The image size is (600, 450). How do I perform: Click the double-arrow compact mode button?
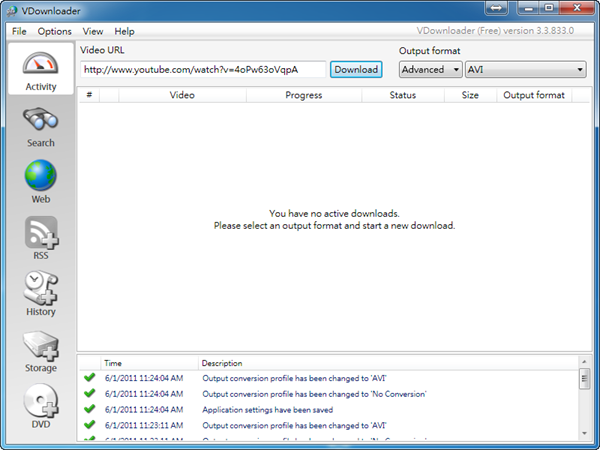point(496,8)
